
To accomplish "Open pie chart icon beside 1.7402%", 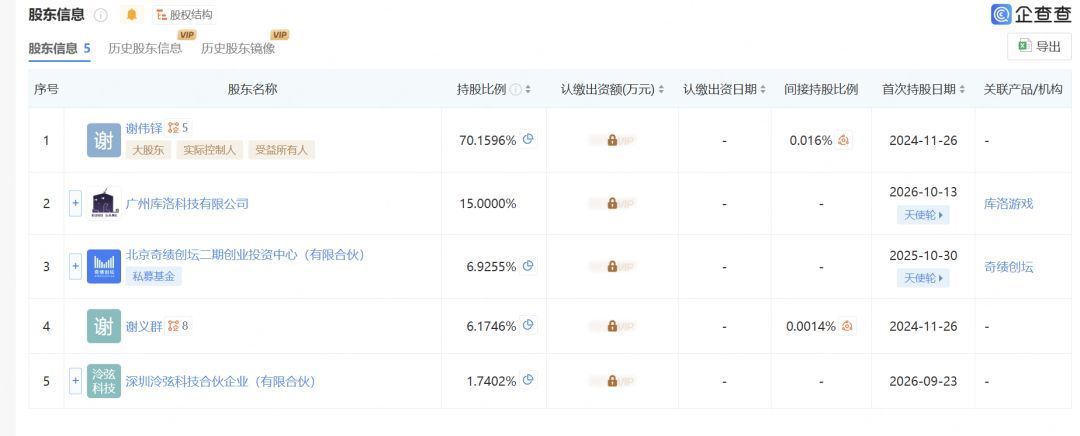I will point(528,380).
